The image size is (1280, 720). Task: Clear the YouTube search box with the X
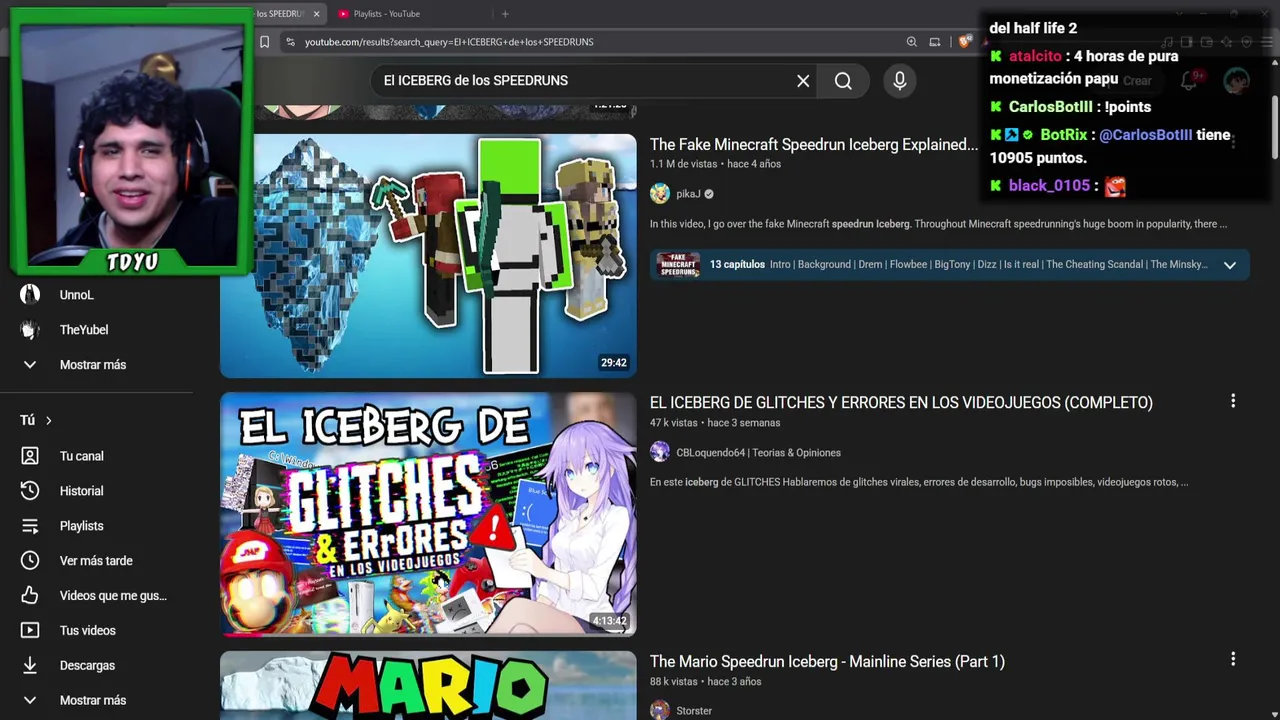803,81
